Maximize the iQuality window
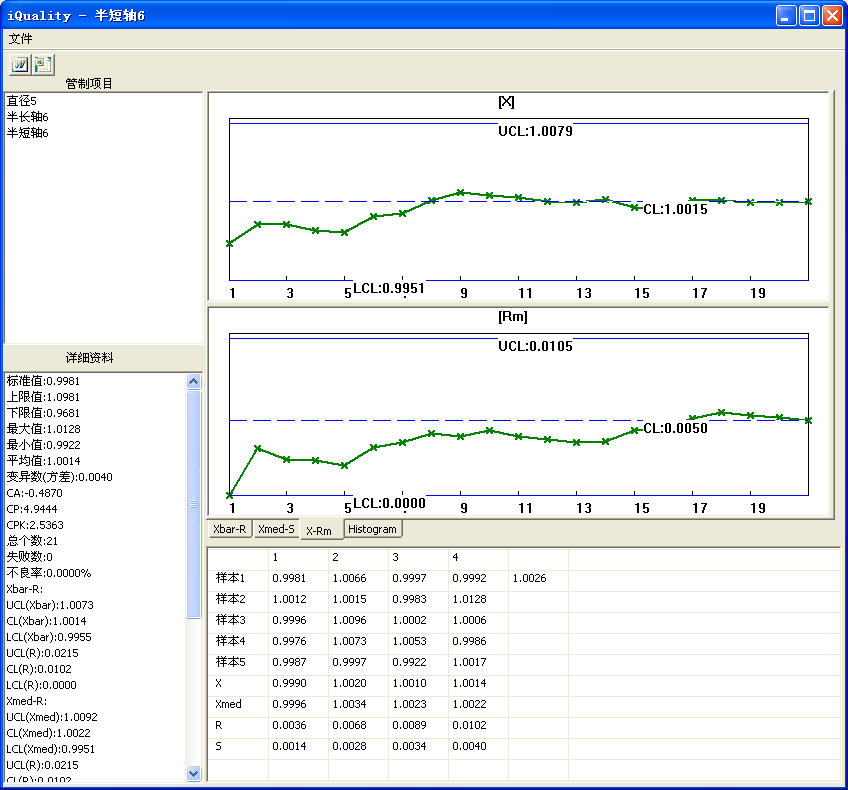848x790 pixels. click(x=810, y=15)
